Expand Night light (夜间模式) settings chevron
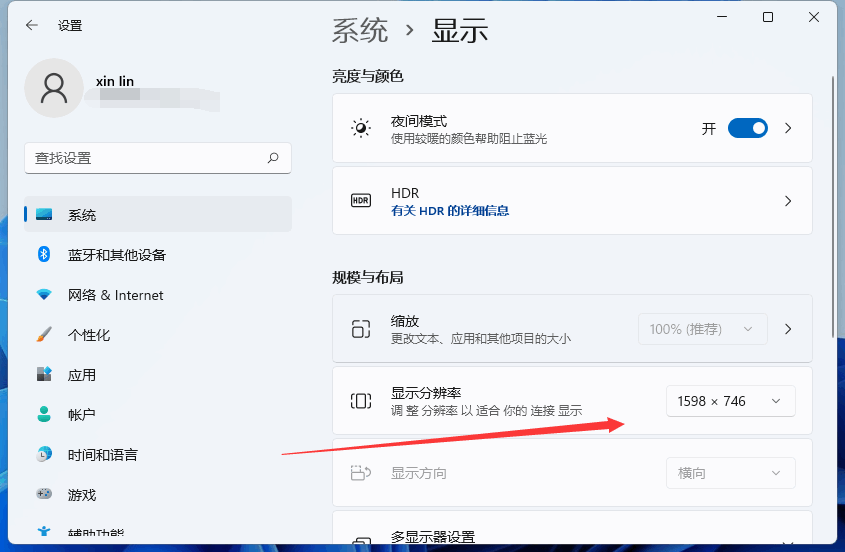The width and height of the screenshot is (845, 552). click(788, 128)
